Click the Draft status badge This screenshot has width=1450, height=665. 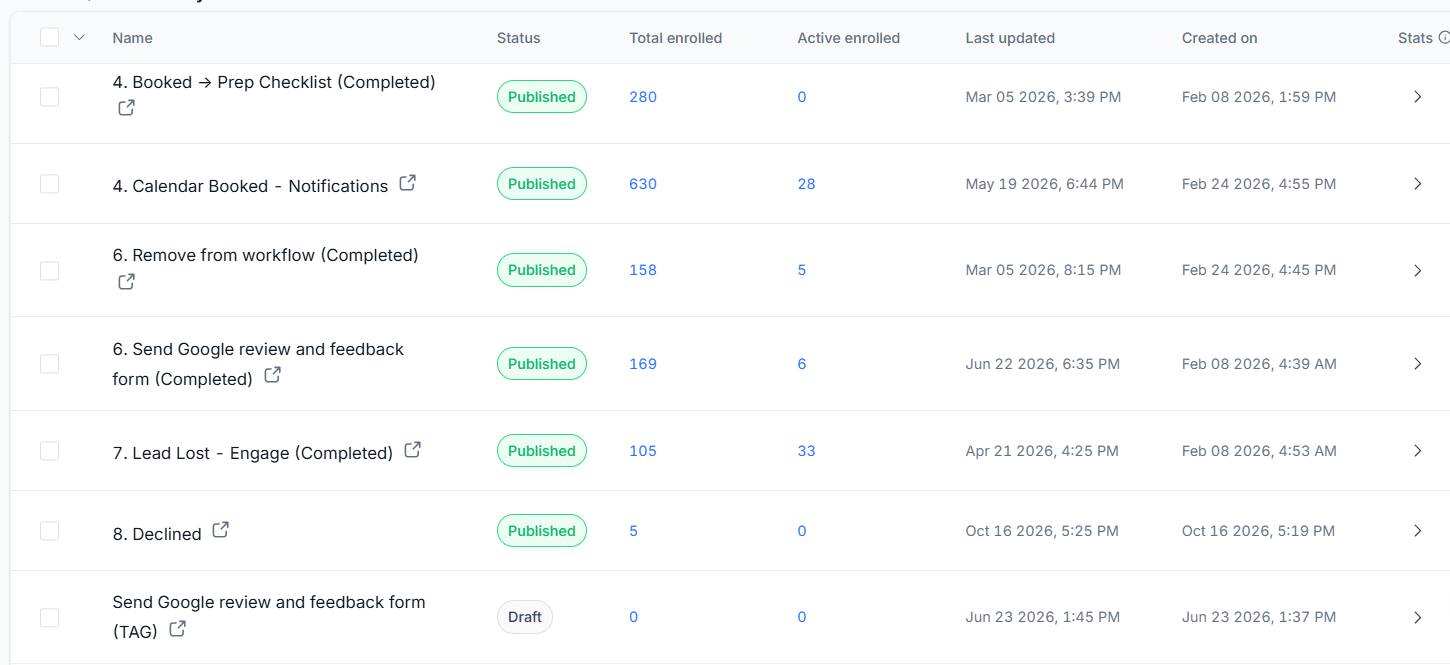pos(525,617)
